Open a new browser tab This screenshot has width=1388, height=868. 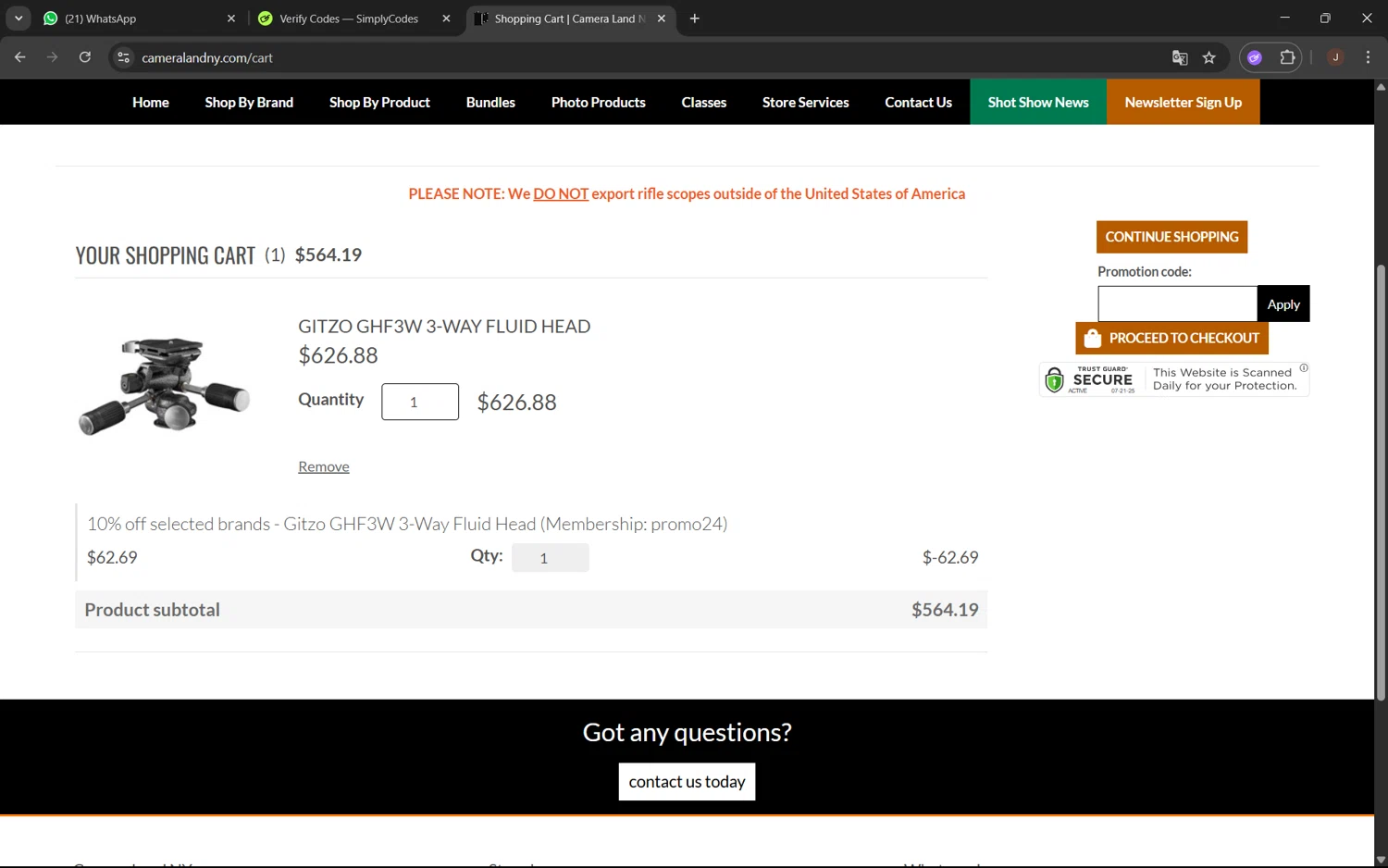pyautogui.click(x=695, y=19)
